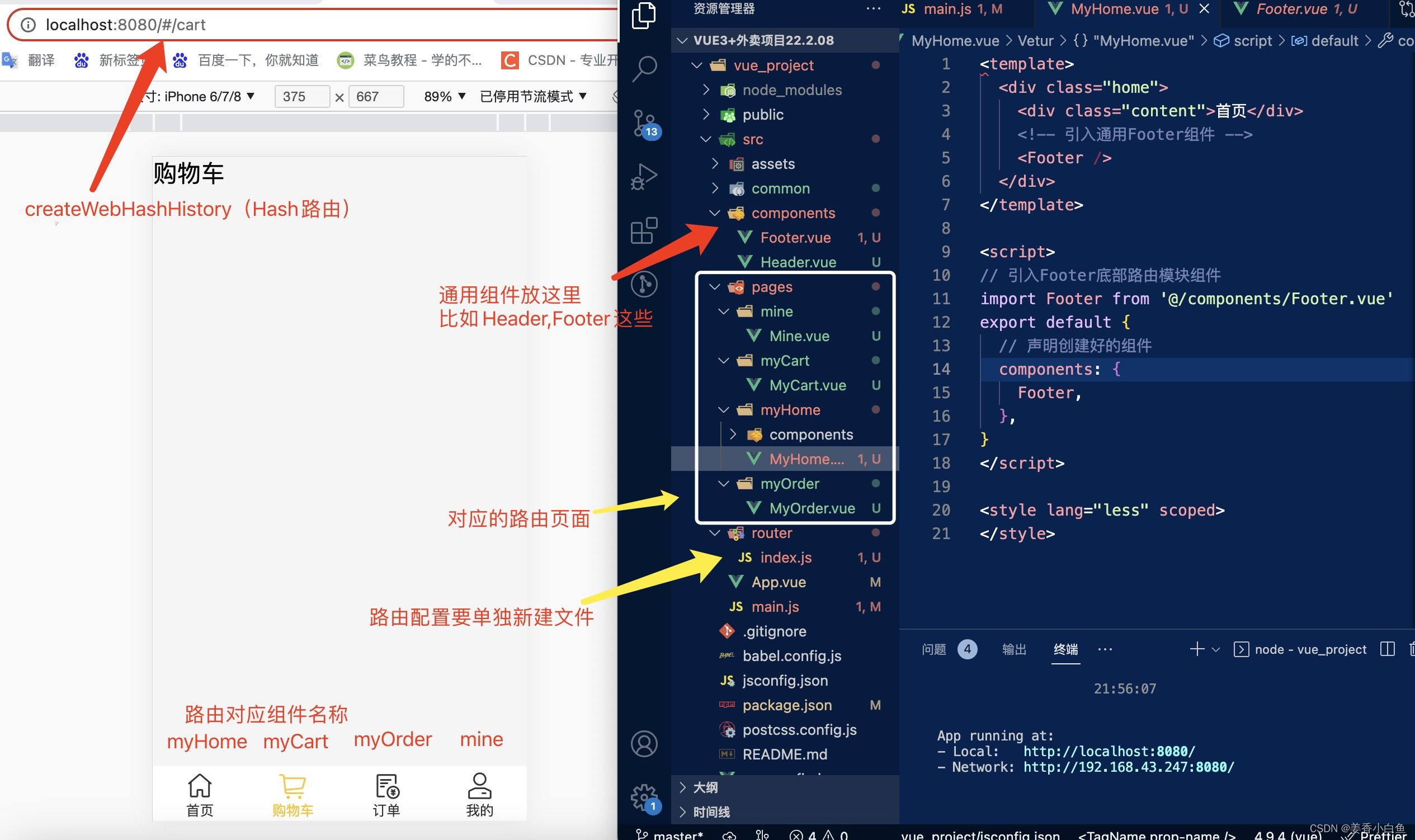Open Network 192.168.43.247:8080 terminal link
Screen dimensions: 1415x840
pos(1129,767)
